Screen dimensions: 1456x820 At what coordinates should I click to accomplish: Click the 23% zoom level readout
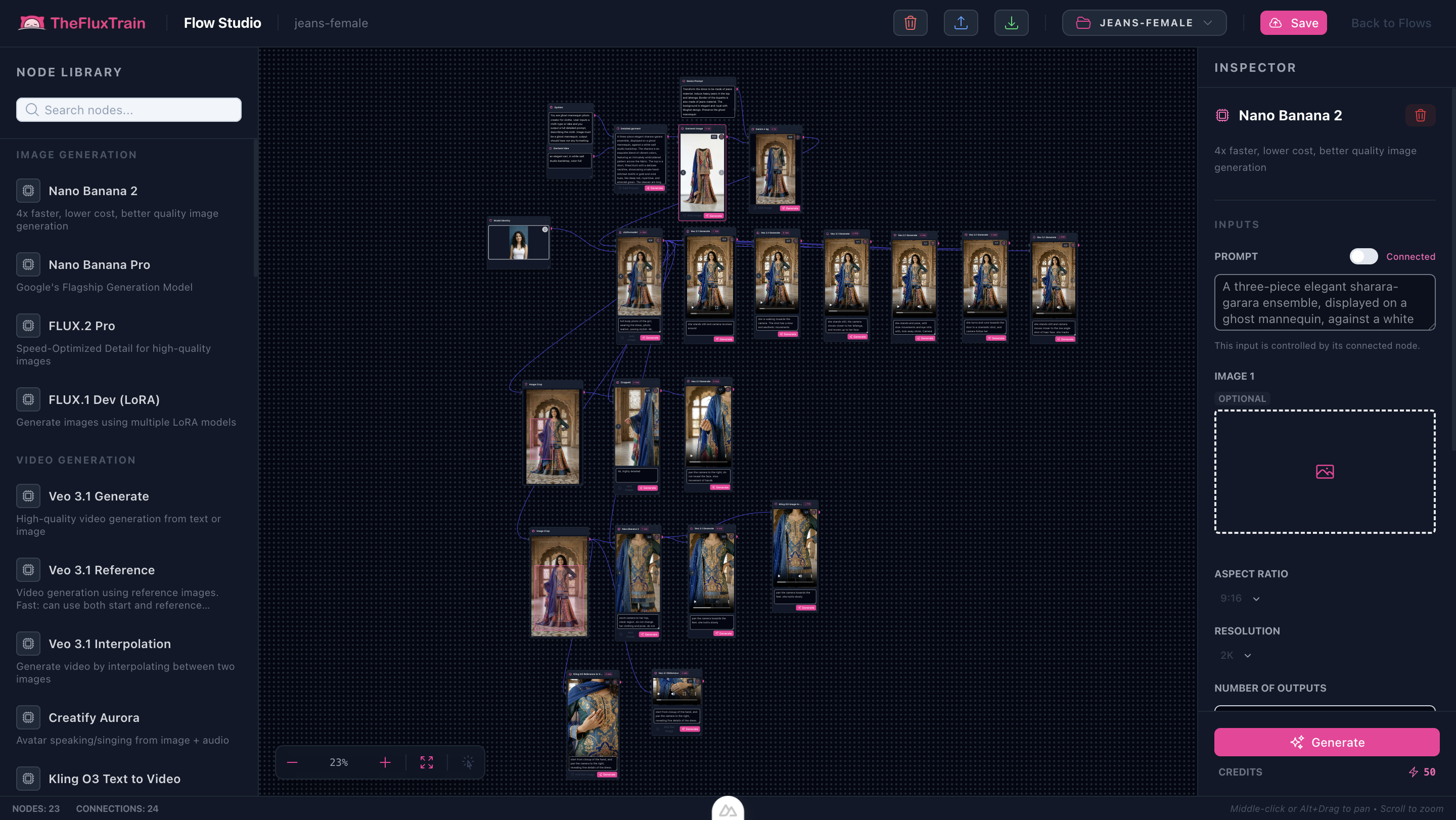(339, 762)
